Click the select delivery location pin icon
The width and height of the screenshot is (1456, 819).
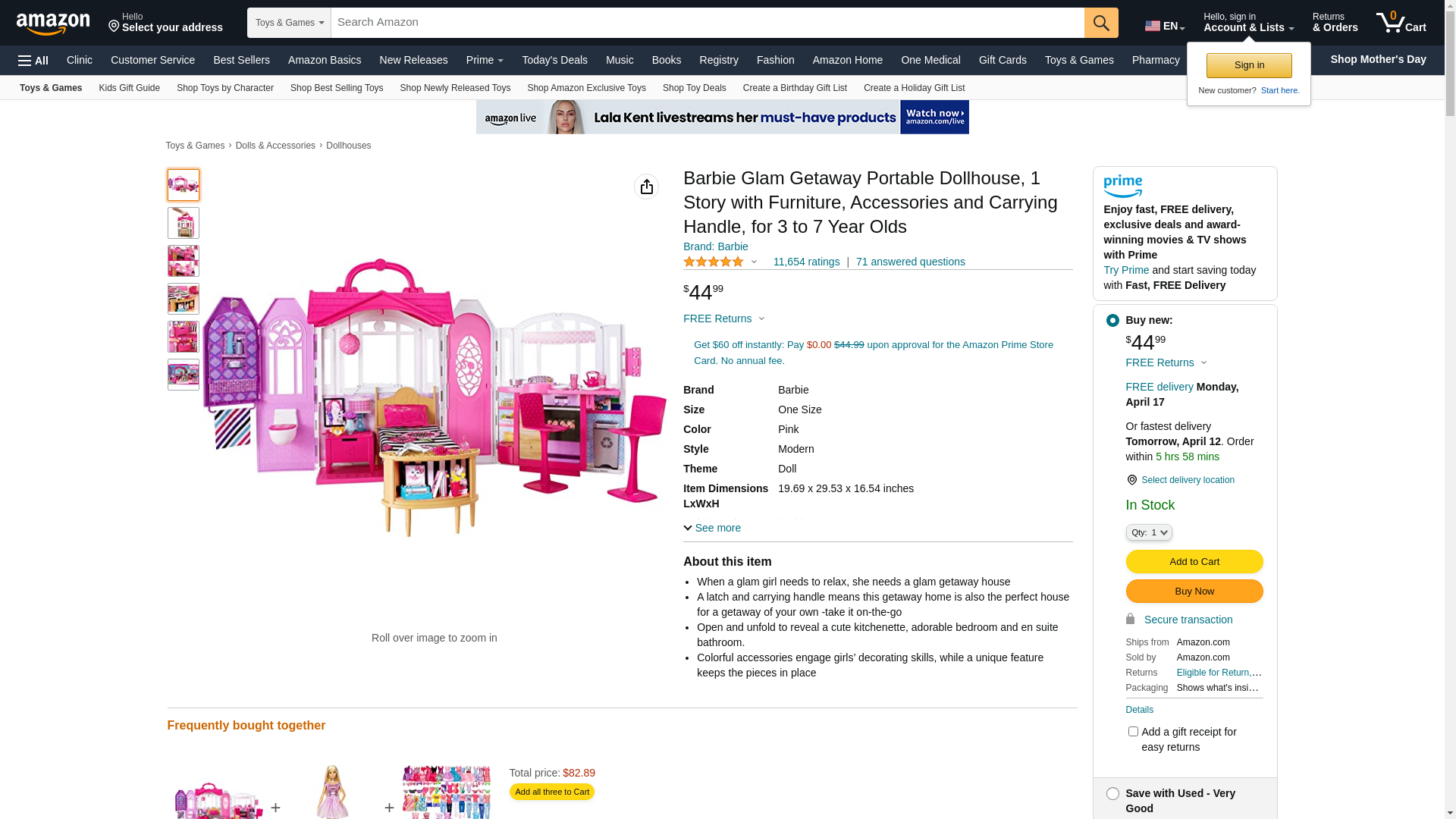(x=1131, y=480)
